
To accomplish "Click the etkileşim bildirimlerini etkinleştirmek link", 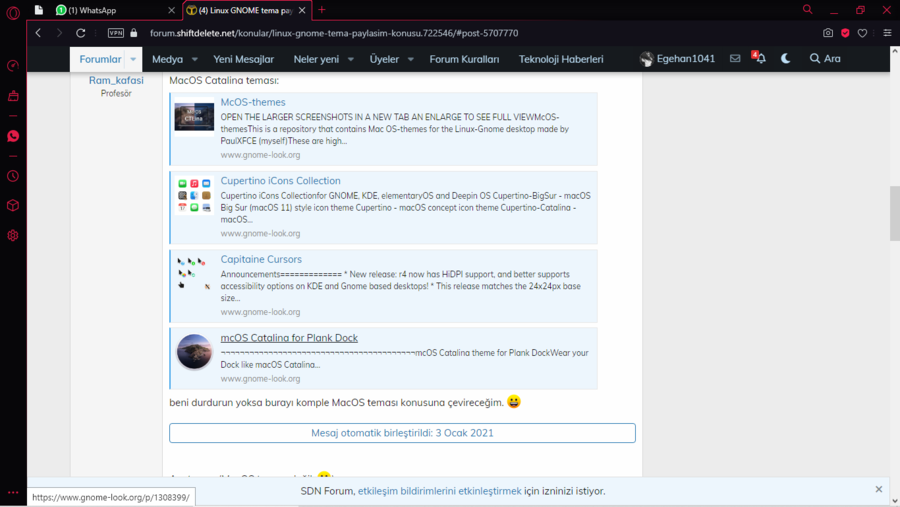I will click(439, 491).
